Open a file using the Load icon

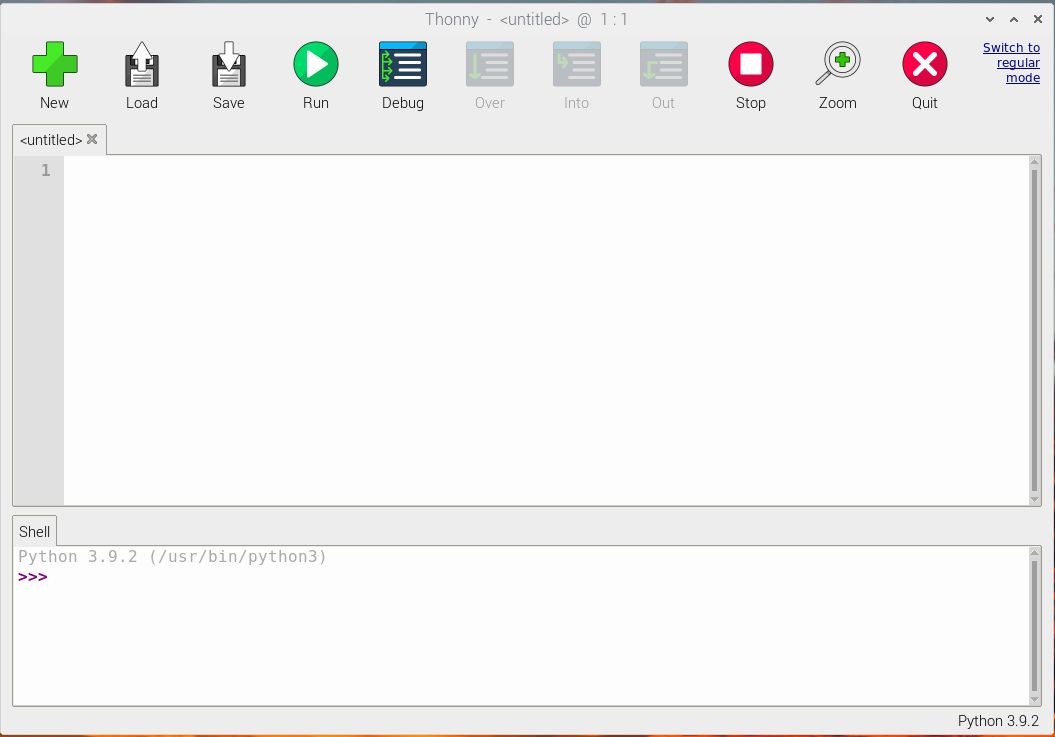tap(141, 65)
